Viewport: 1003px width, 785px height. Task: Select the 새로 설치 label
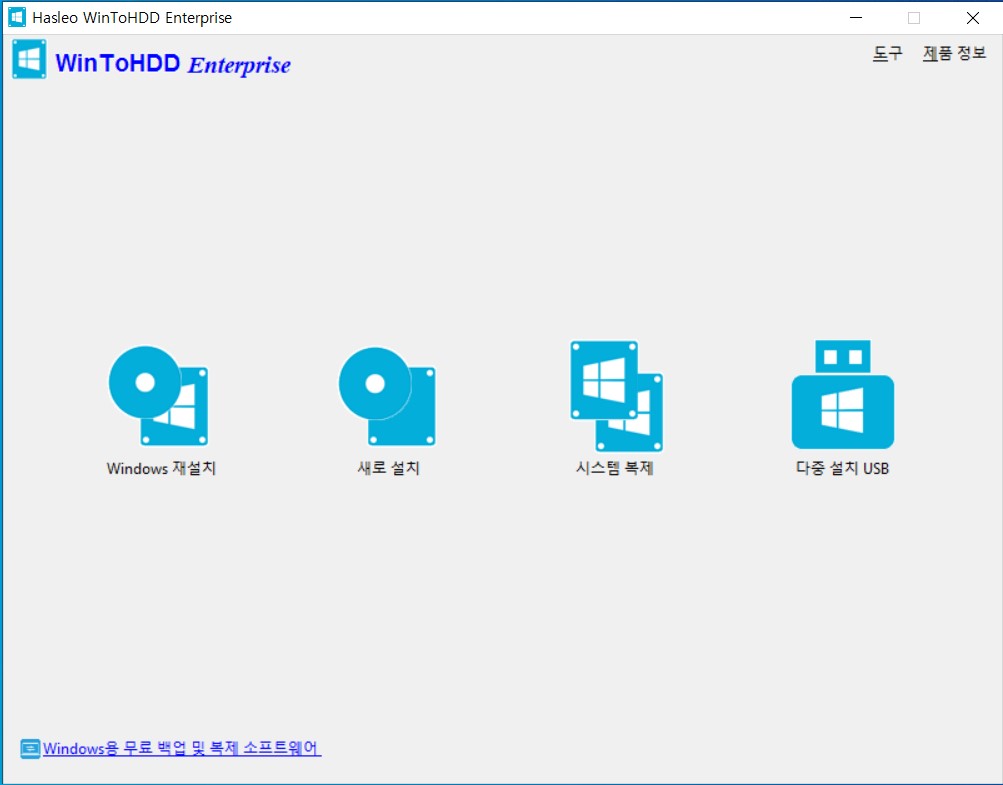[388, 468]
